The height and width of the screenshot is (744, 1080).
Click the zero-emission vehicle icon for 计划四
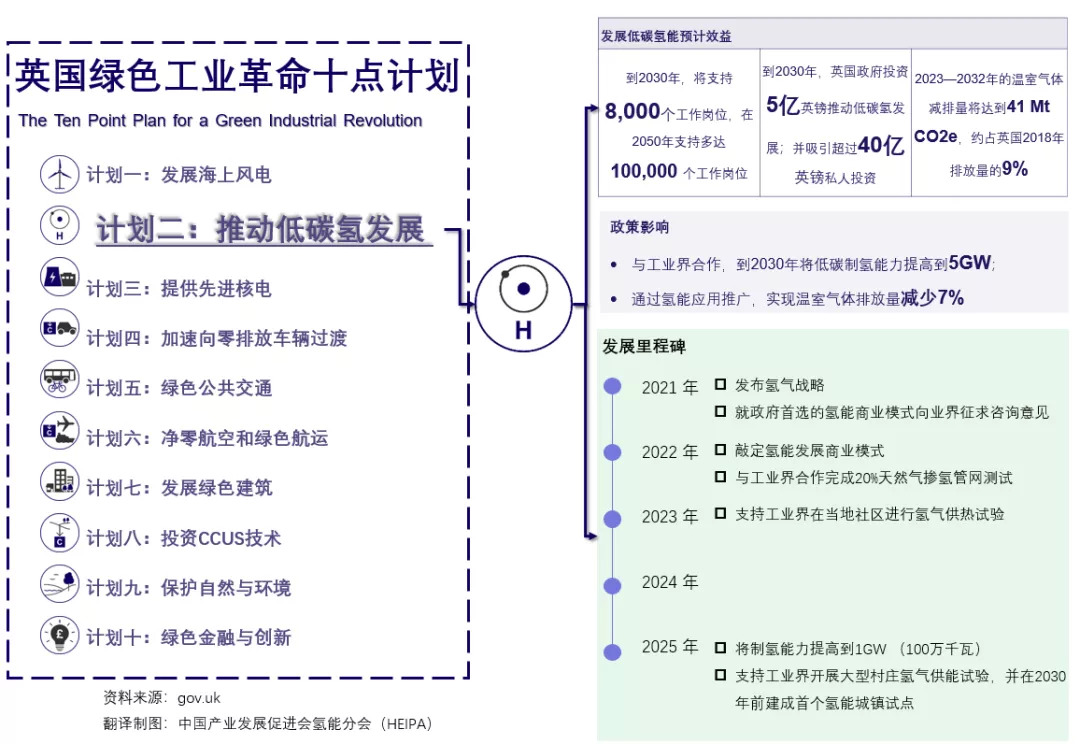[x=59, y=328]
